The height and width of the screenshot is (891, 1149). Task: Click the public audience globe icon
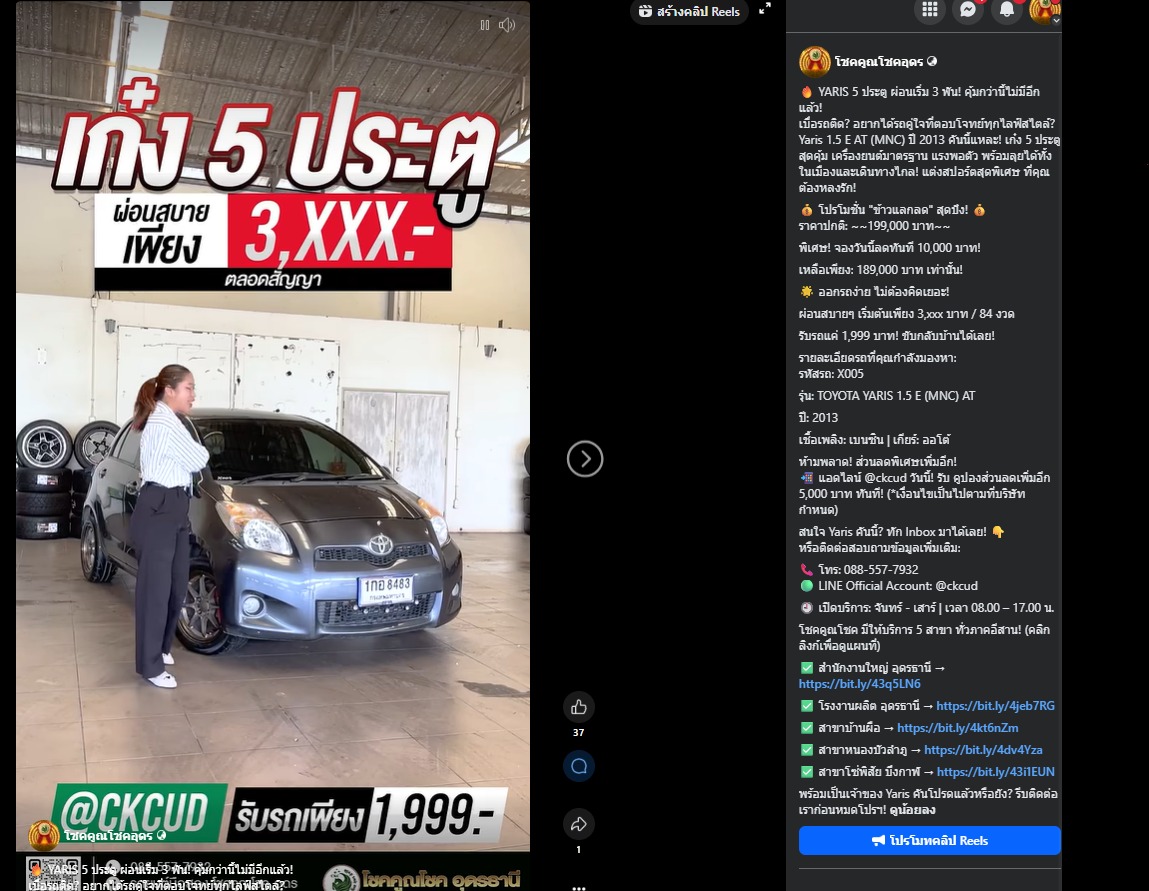tap(932, 62)
